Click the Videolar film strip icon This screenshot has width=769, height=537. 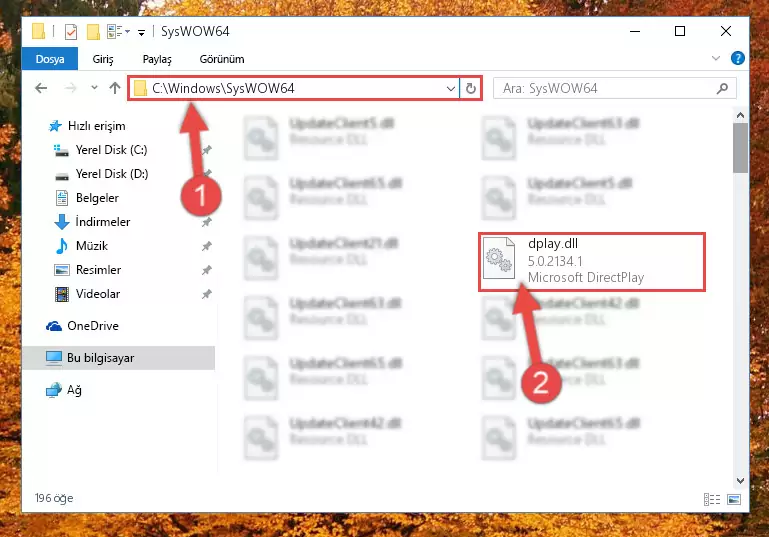(x=62, y=294)
